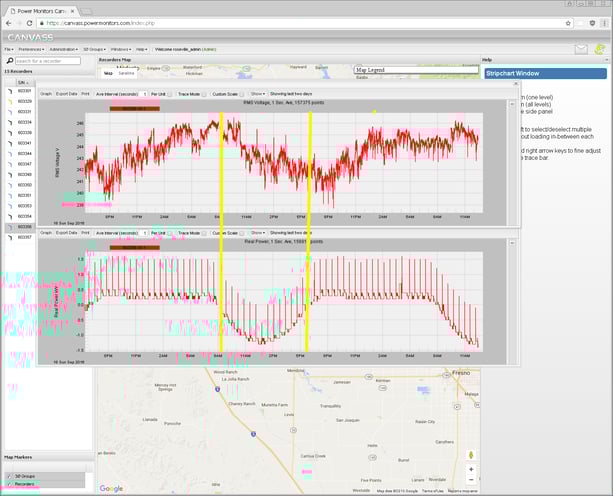Switch the map to Satellite view

pos(126,73)
